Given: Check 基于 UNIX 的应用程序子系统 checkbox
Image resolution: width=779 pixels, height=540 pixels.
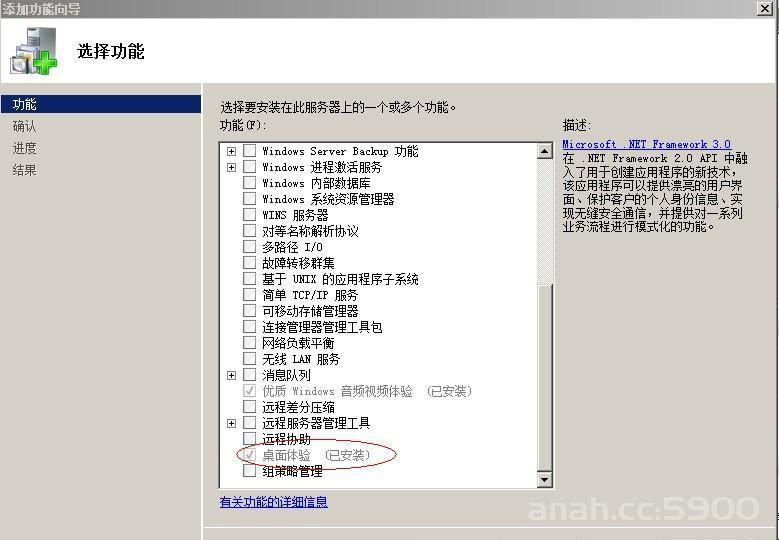Looking at the screenshot, I should [x=249, y=278].
